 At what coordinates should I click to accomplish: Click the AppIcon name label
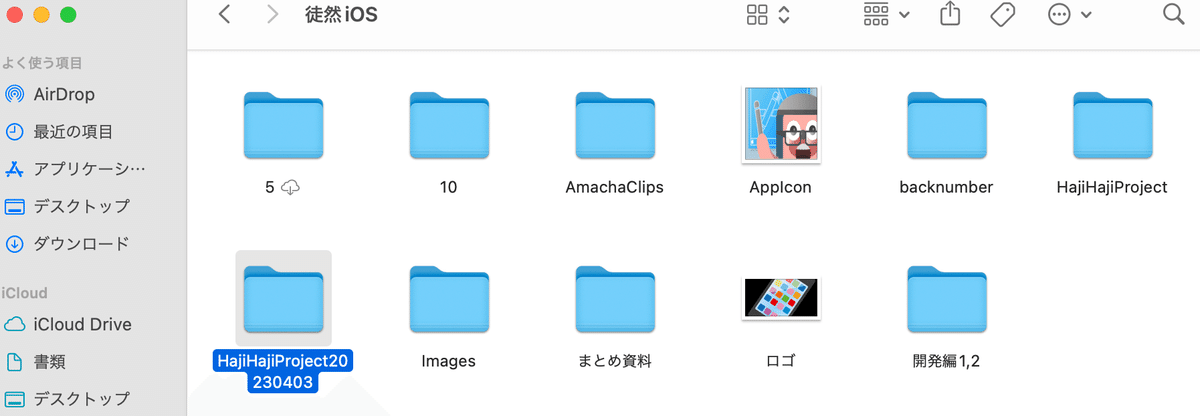(781, 187)
